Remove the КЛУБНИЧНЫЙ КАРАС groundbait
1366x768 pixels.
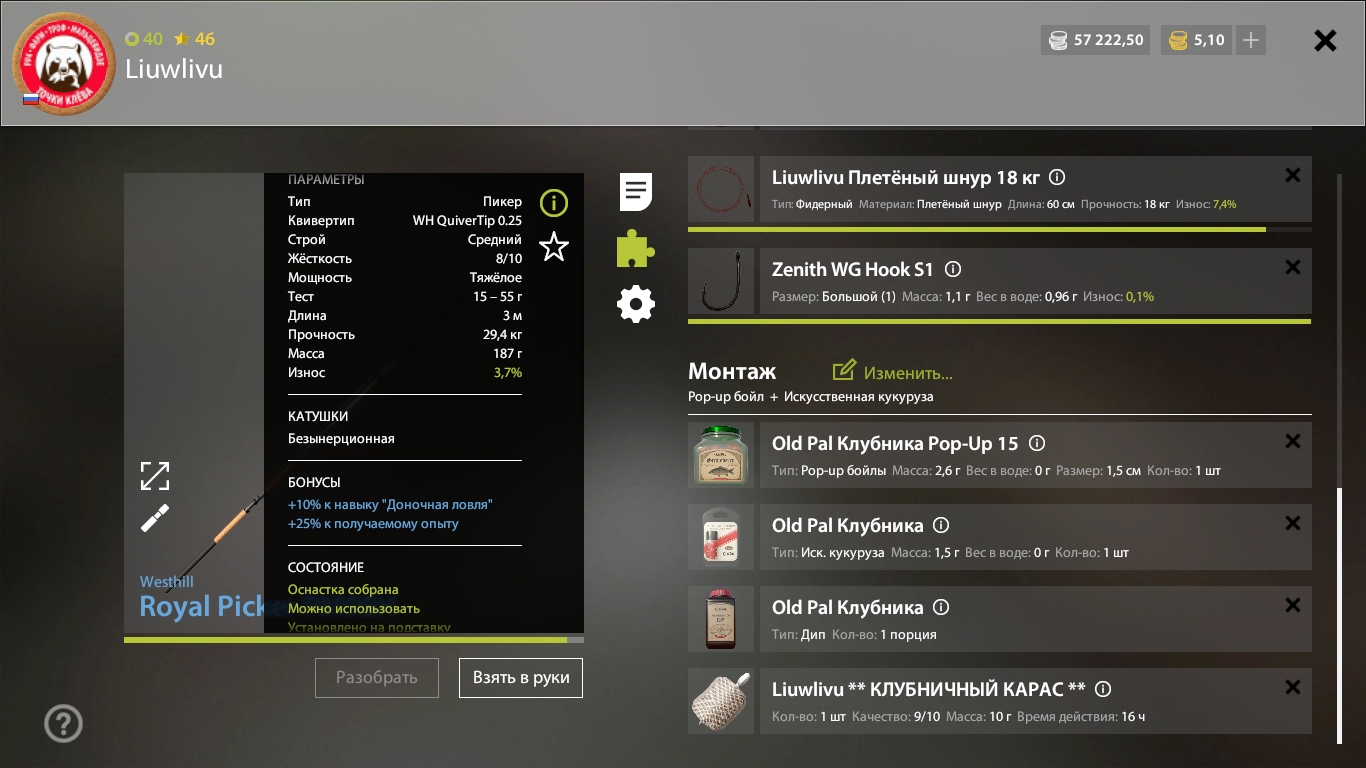pyautogui.click(x=1292, y=687)
